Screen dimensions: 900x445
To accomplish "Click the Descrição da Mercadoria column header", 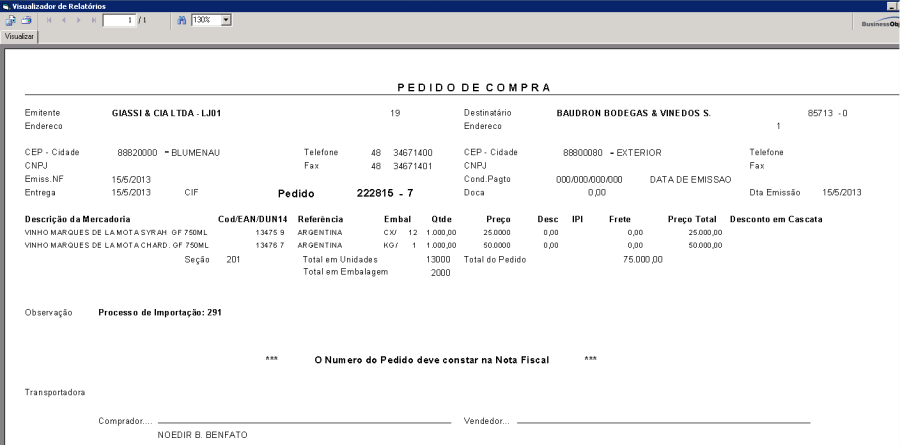I will (77, 219).
